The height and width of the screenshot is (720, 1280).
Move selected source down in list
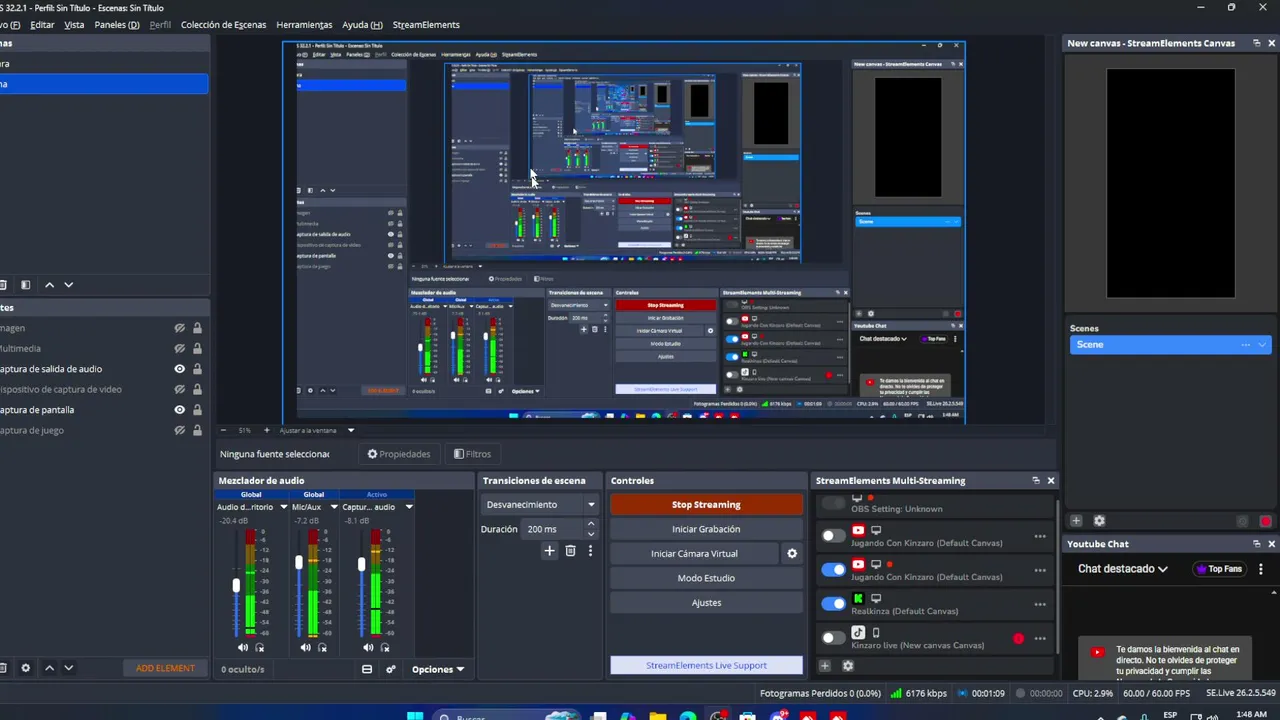click(68, 668)
